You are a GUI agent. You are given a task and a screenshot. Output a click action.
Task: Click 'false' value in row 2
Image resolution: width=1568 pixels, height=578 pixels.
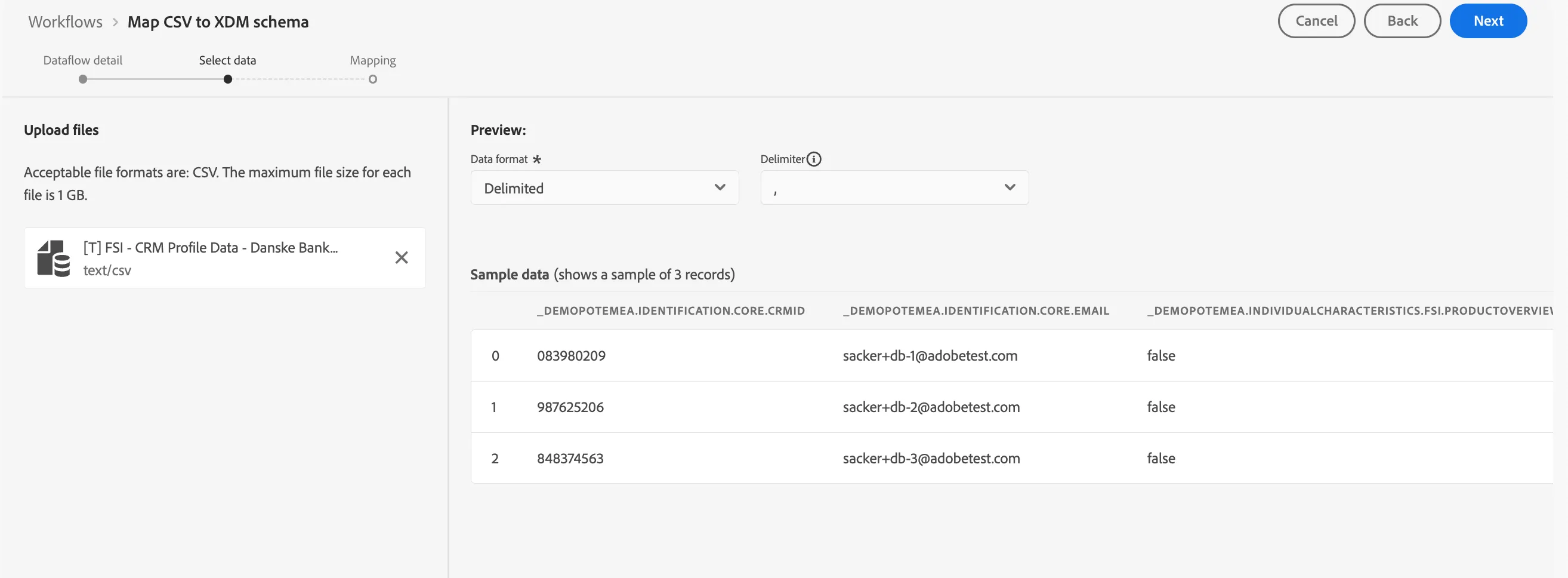[x=1160, y=458]
